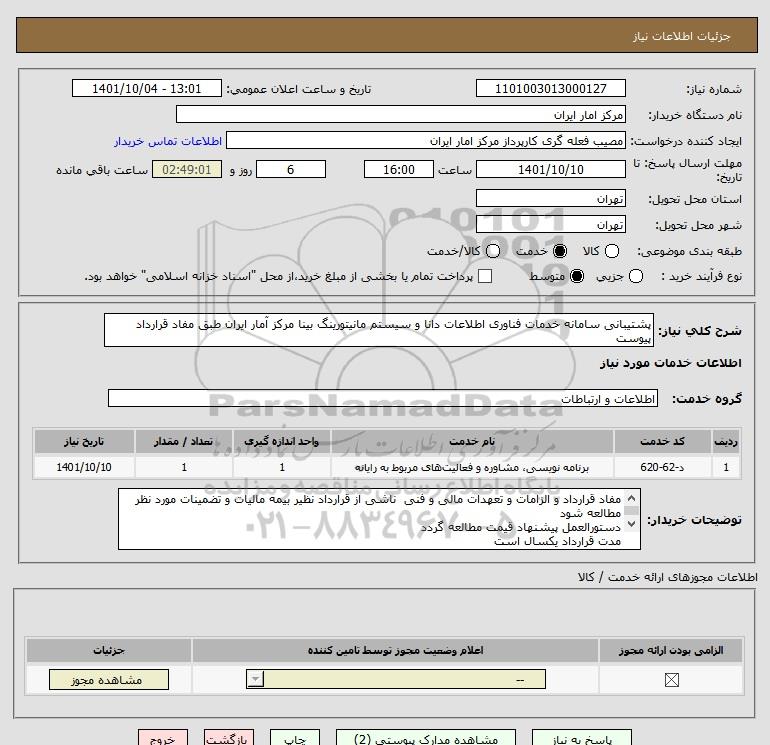Image resolution: width=770 pixels, height=745 pixels.
Task: Click the اعلام وضعیت مجوز header
Action: (395, 650)
